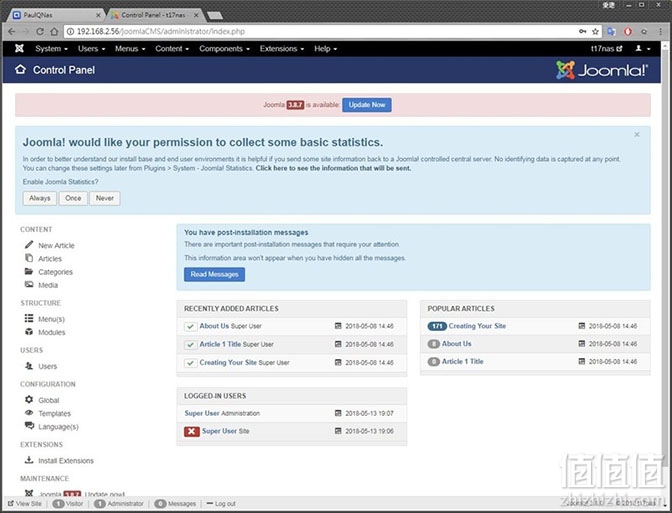Open the user account dropdown in the top bar
672x513 pixels.
click(642, 48)
